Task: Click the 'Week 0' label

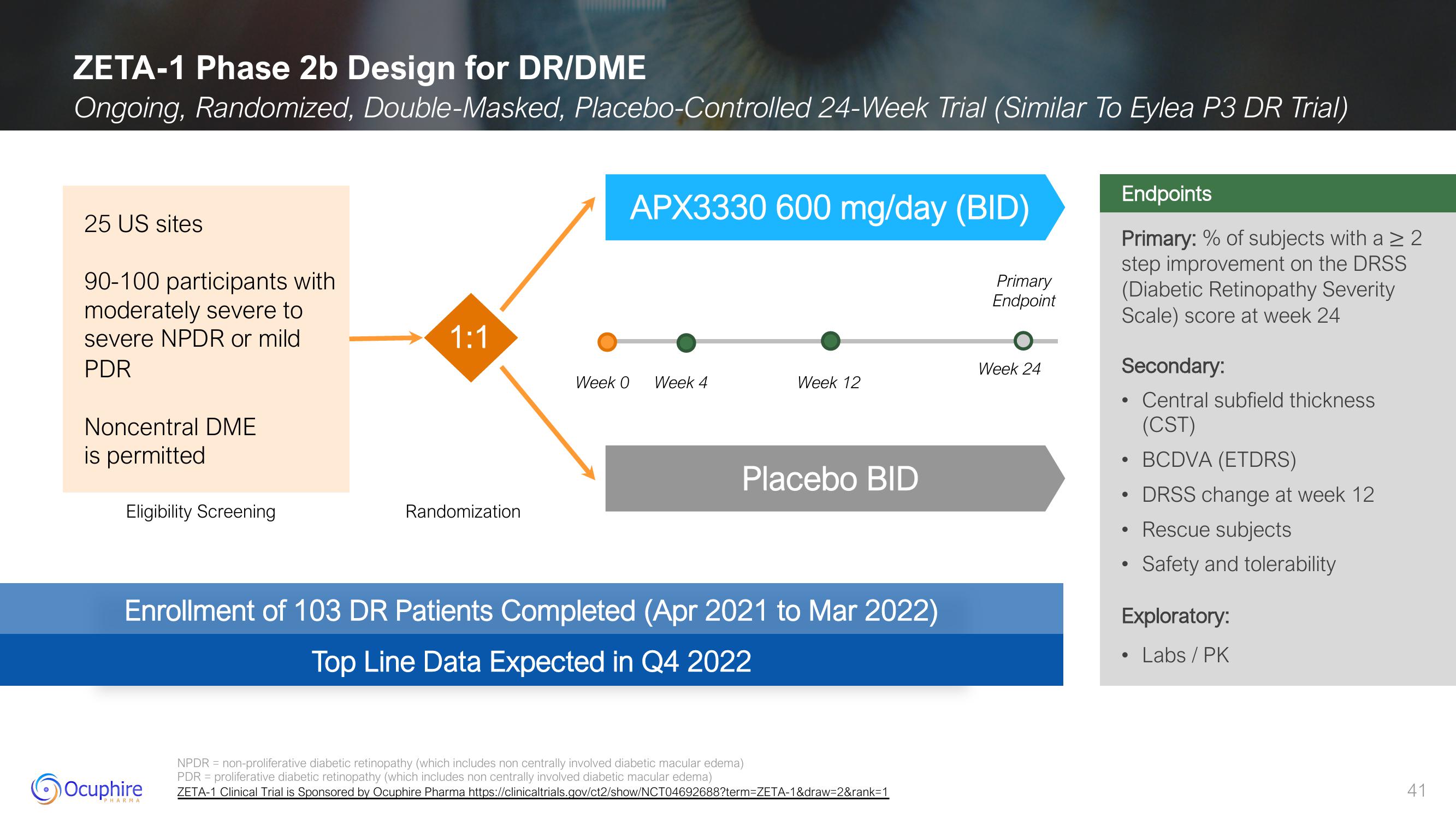Action: tap(602, 383)
